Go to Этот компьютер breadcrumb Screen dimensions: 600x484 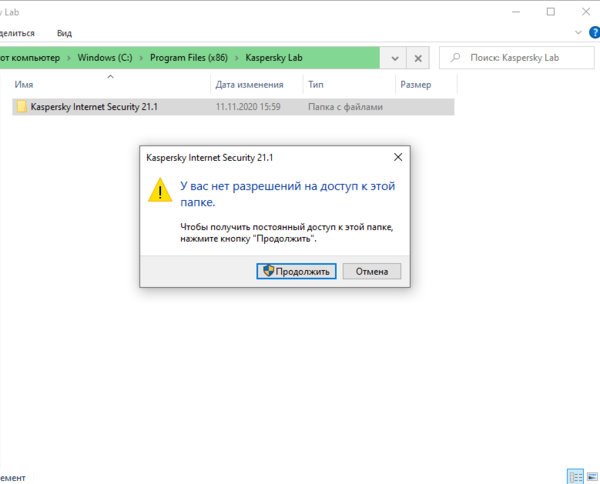pyautogui.click(x=30, y=58)
